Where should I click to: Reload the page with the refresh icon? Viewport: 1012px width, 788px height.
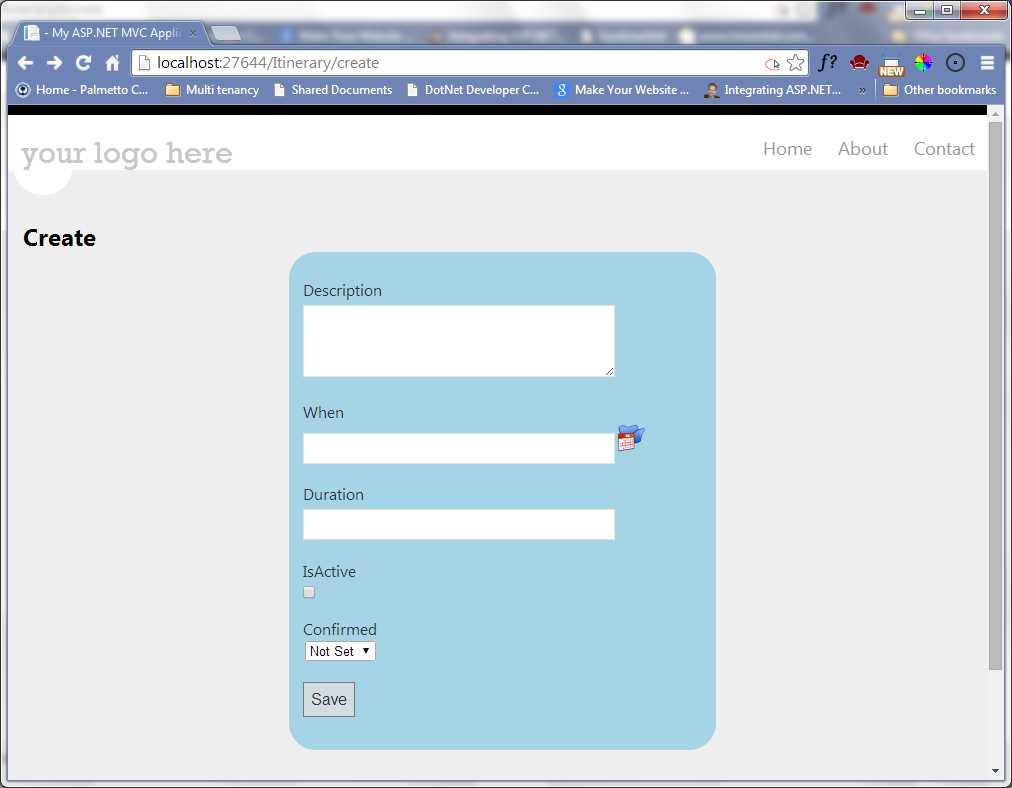tap(83, 62)
